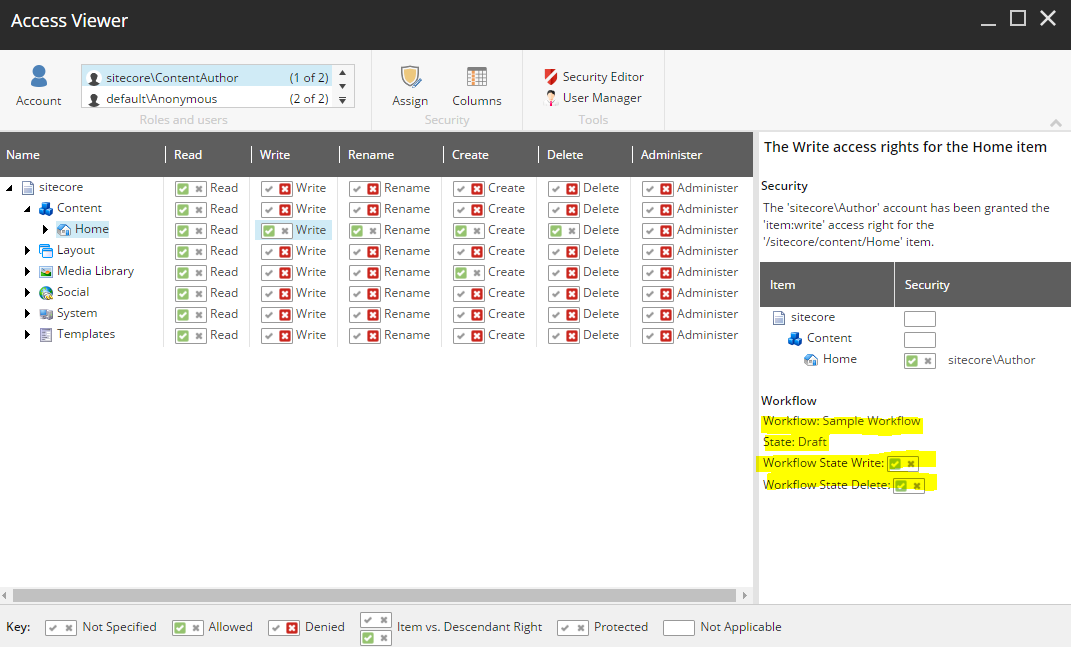
Task: Click the scrollbar left arrow
Action: click(5, 596)
